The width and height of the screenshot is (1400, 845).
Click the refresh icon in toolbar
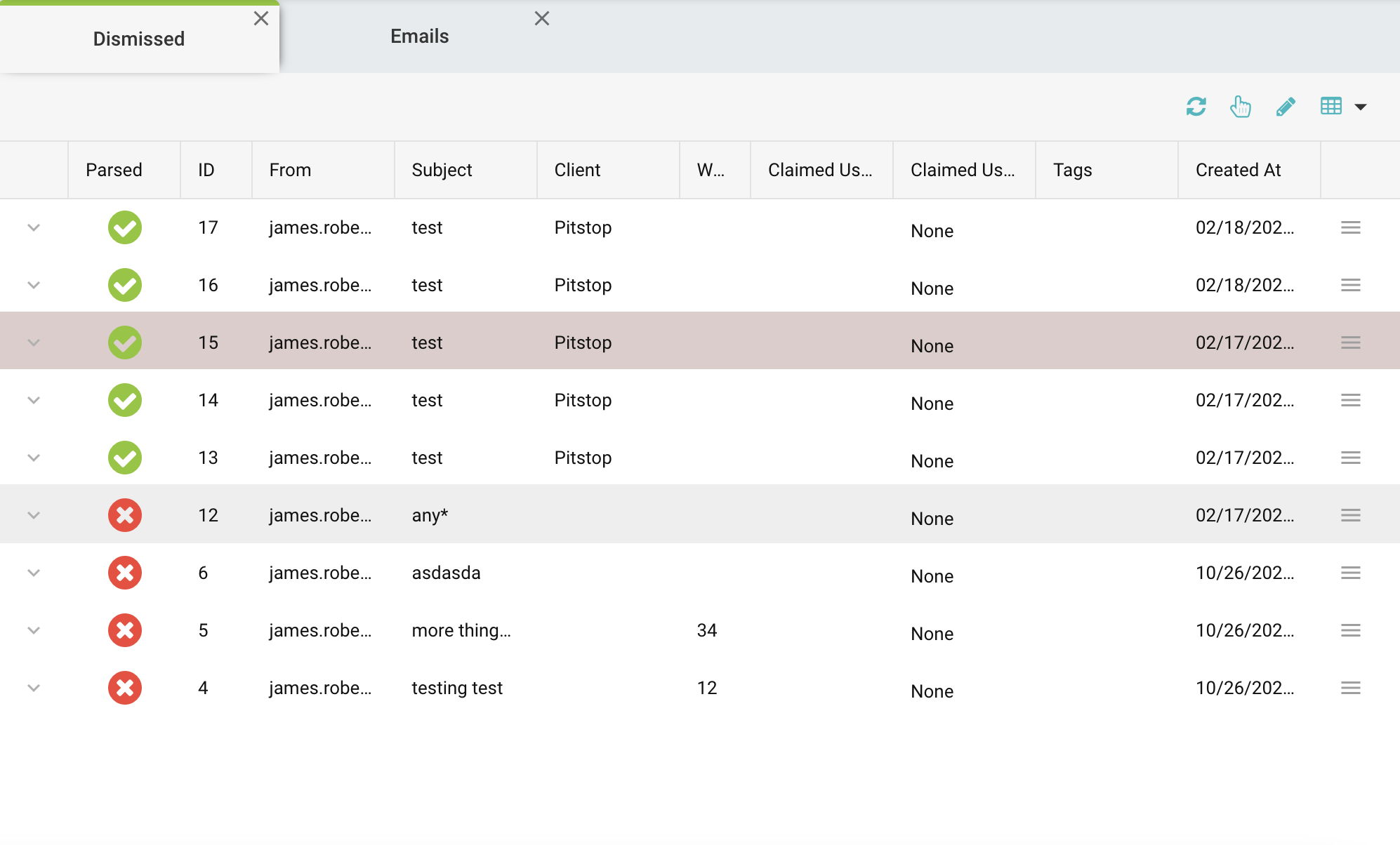pos(1196,107)
